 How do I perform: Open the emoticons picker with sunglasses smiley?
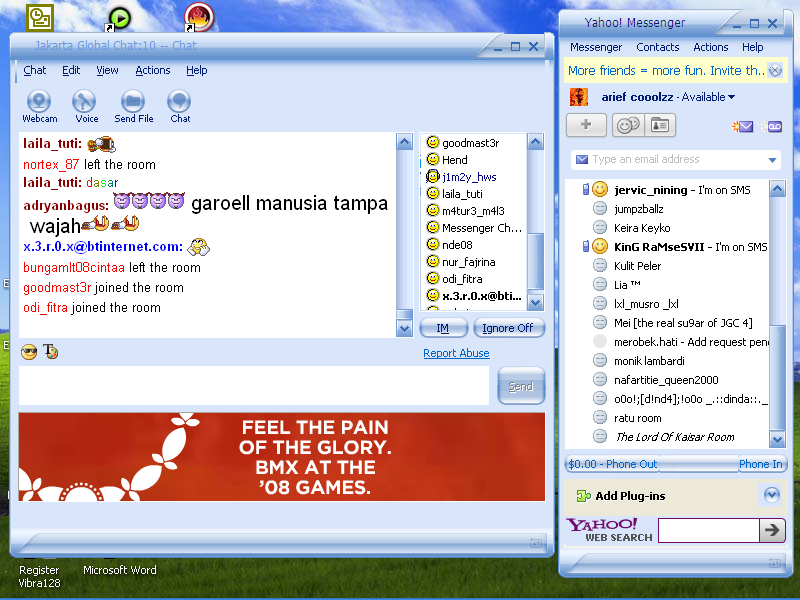29,352
